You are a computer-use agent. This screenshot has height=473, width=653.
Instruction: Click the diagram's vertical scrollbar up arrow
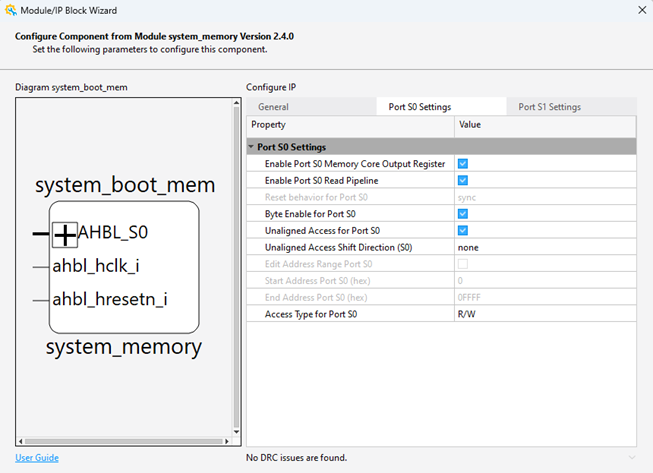coord(236,102)
